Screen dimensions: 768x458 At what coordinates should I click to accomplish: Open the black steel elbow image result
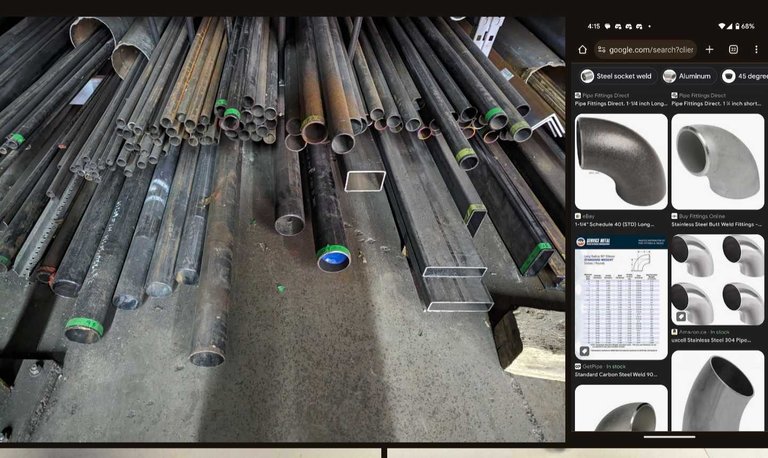tap(620, 160)
